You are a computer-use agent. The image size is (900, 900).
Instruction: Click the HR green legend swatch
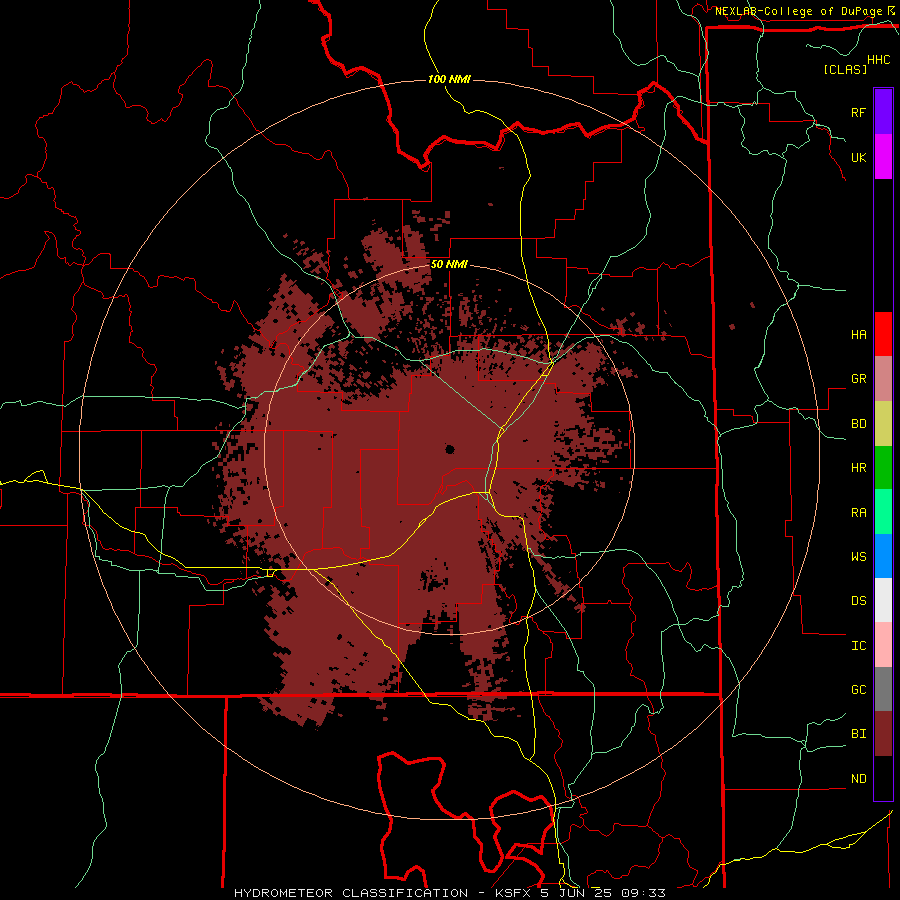click(883, 468)
